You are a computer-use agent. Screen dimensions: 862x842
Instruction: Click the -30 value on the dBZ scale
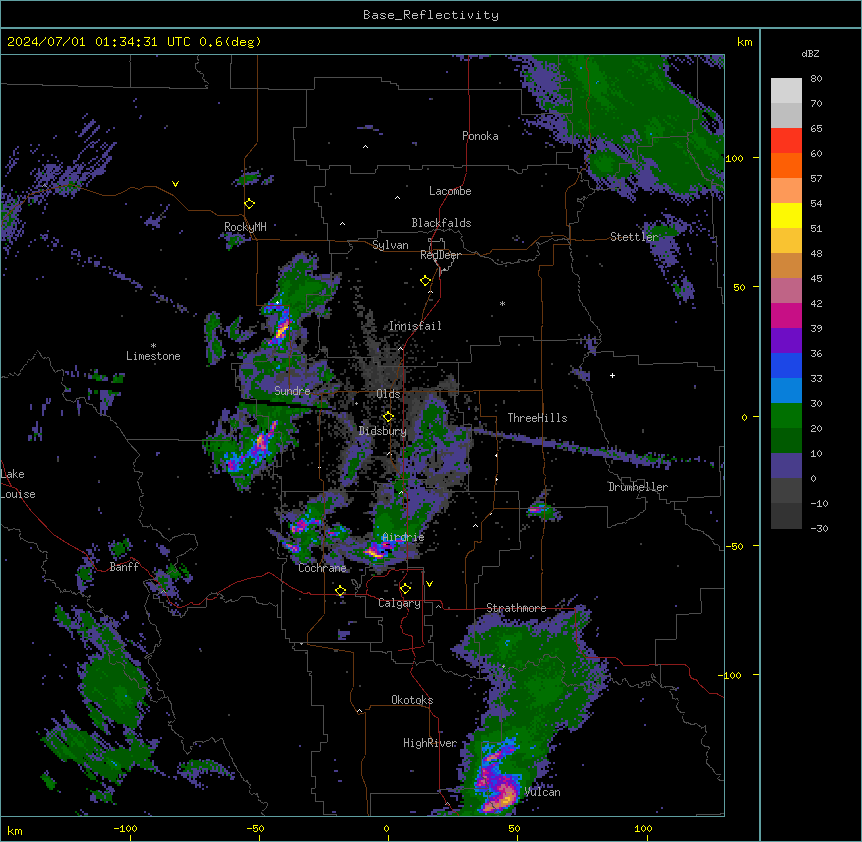[x=819, y=528]
